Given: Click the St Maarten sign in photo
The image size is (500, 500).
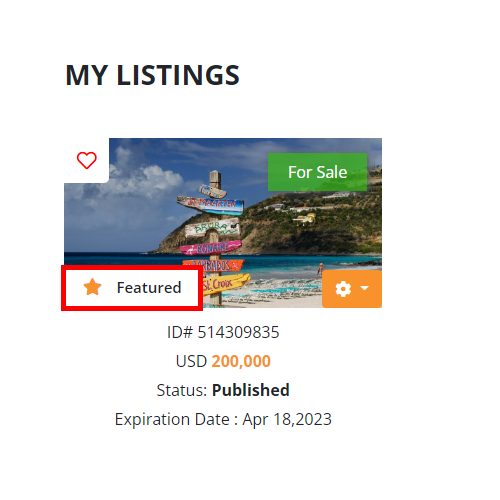Looking at the screenshot, I should click(211, 204).
